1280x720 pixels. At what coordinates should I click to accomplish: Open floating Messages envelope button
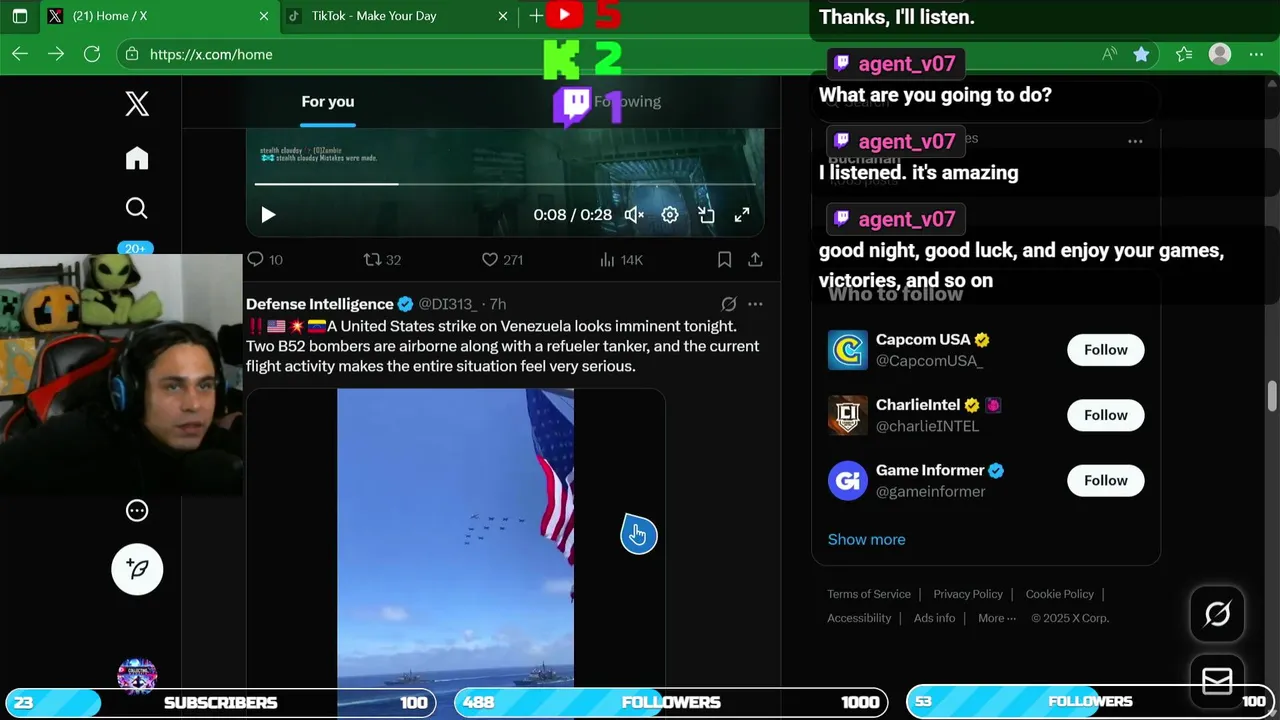pyautogui.click(x=1217, y=681)
